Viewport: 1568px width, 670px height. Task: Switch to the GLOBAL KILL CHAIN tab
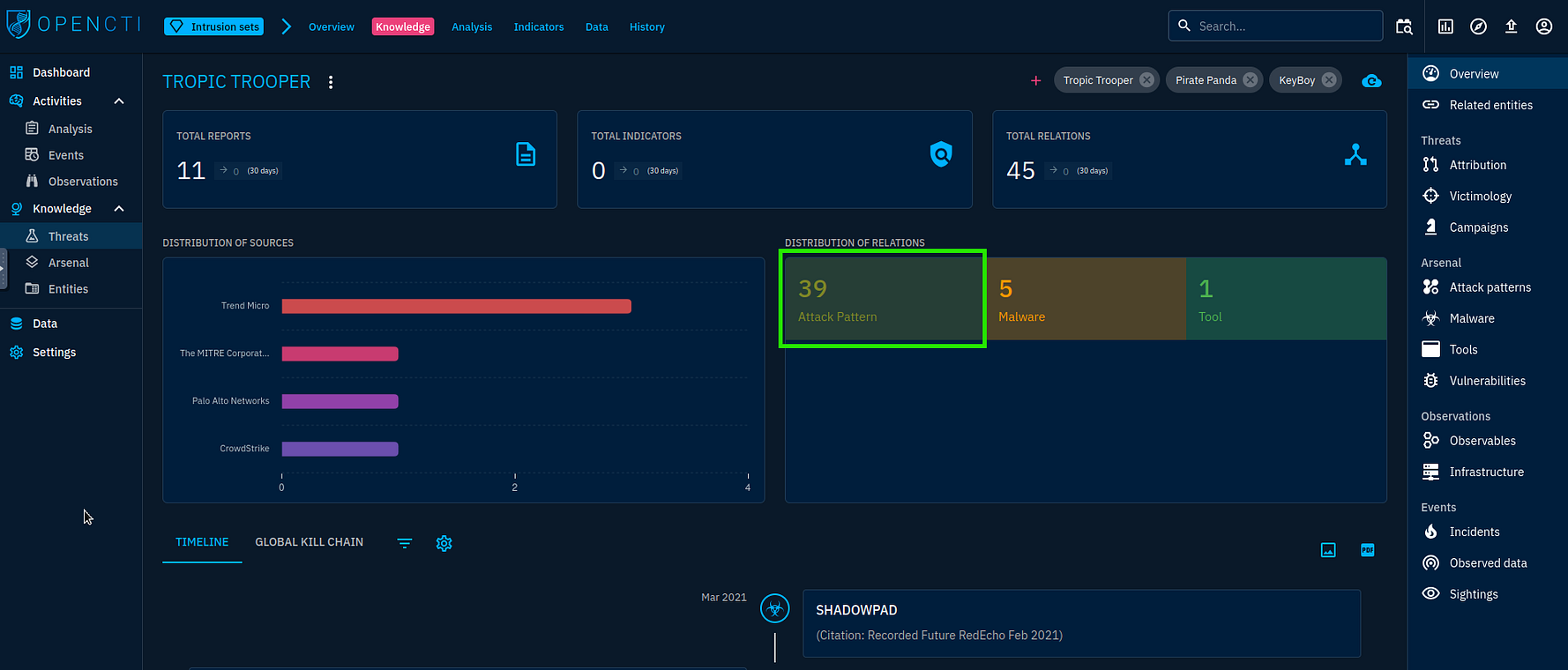310,542
